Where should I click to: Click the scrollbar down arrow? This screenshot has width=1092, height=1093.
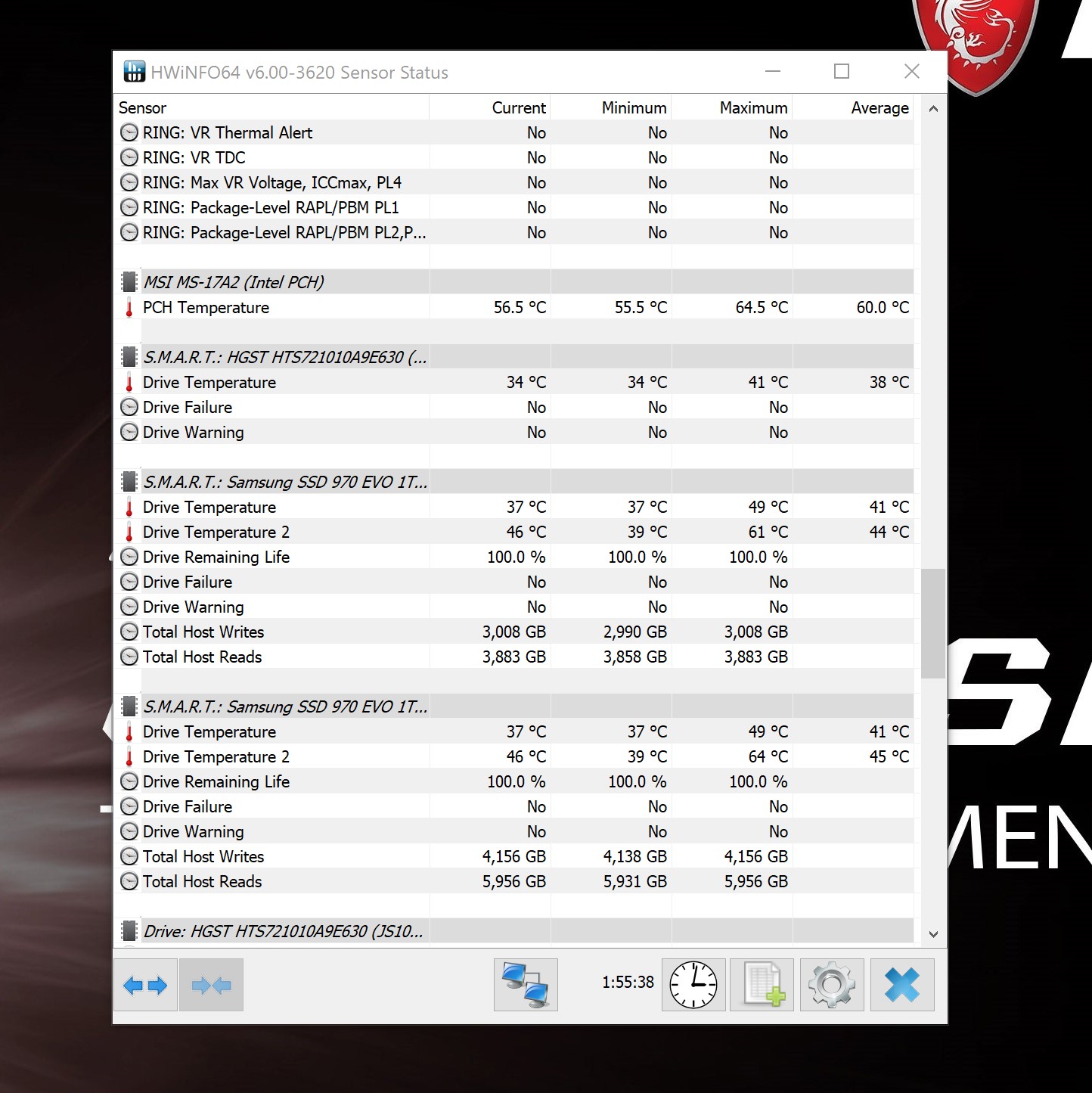click(x=933, y=934)
